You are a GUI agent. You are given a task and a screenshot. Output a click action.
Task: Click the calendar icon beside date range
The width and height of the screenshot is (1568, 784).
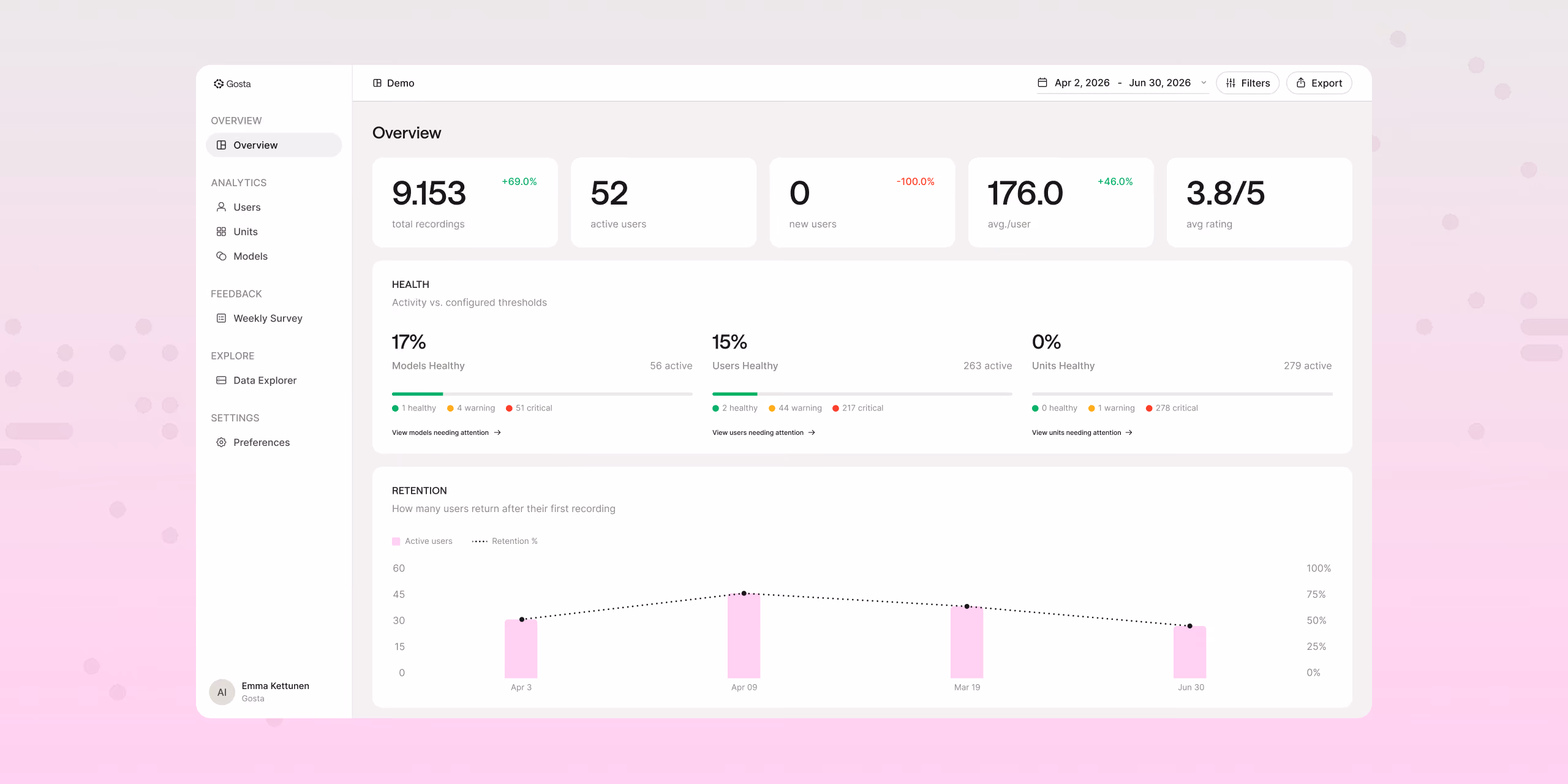click(x=1042, y=83)
